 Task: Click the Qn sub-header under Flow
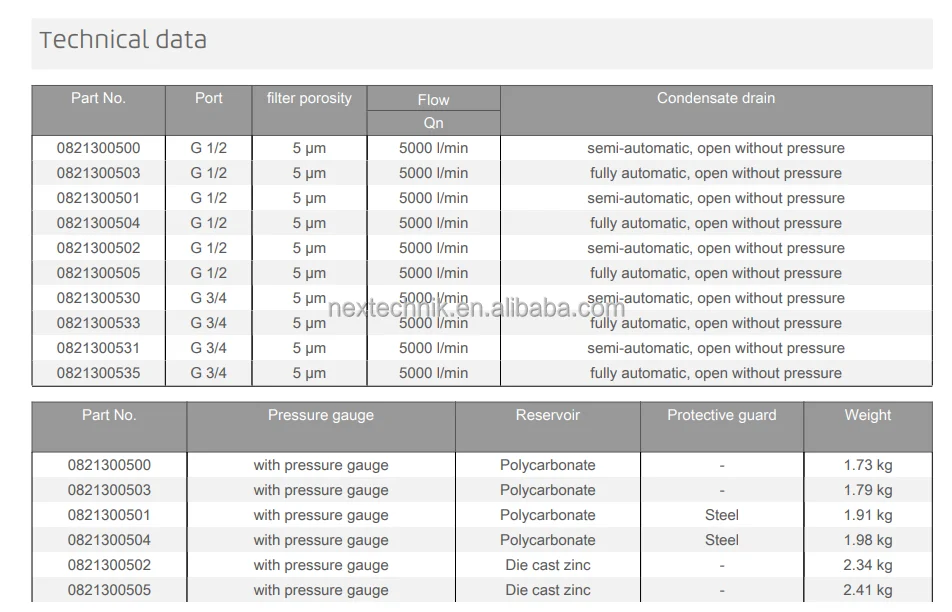[x=433, y=123]
